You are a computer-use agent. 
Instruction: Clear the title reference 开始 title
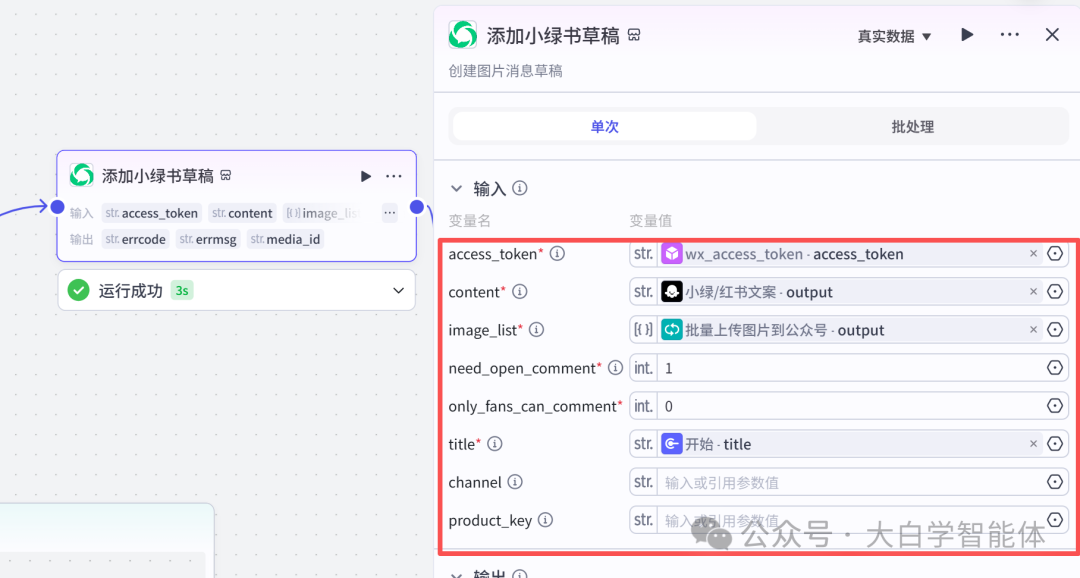(x=1033, y=444)
